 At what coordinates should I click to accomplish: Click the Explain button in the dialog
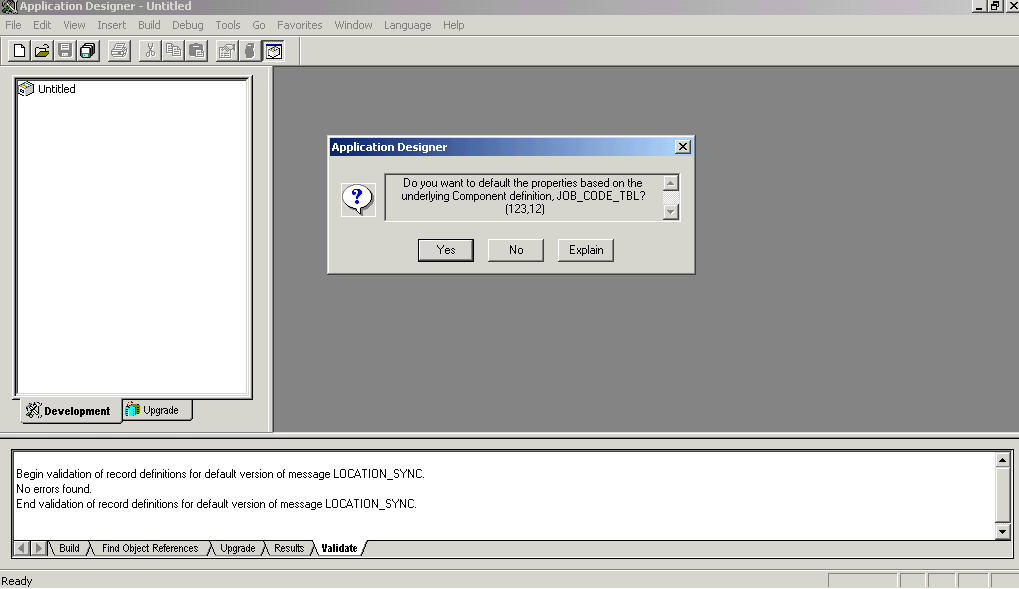click(x=585, y=250)
